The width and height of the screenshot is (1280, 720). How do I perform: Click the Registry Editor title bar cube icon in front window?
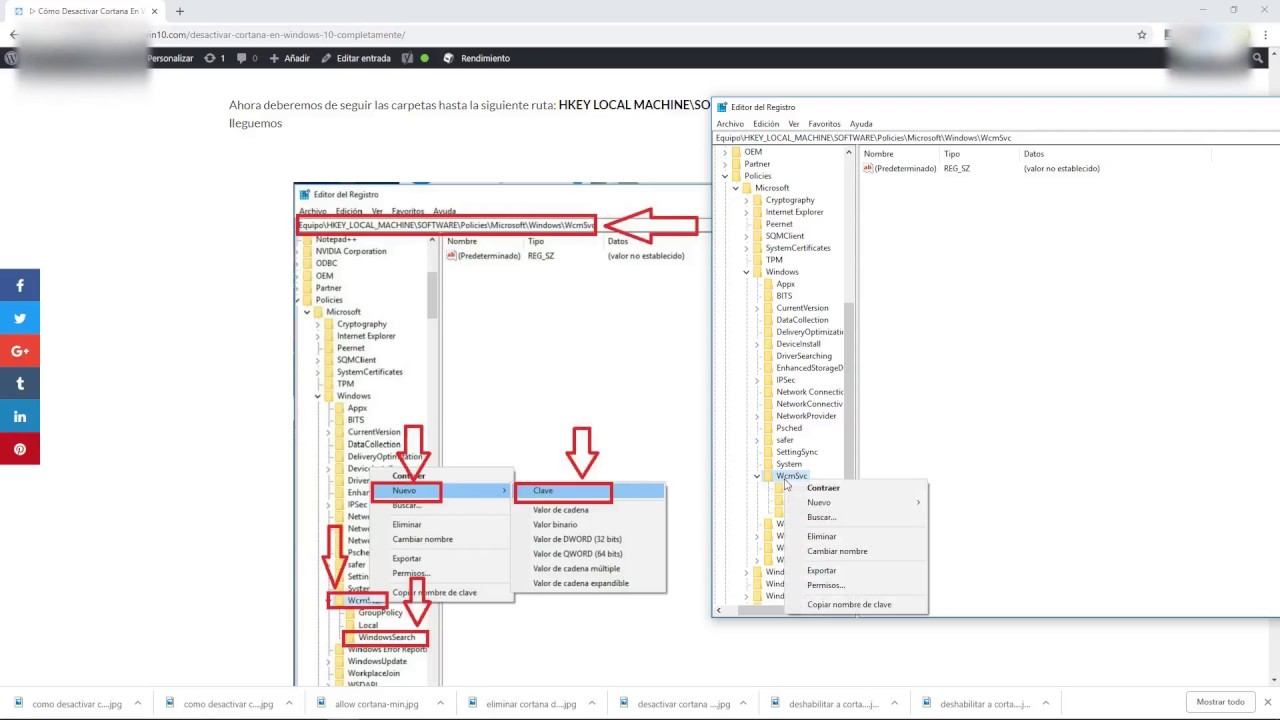tap(722, 107)
